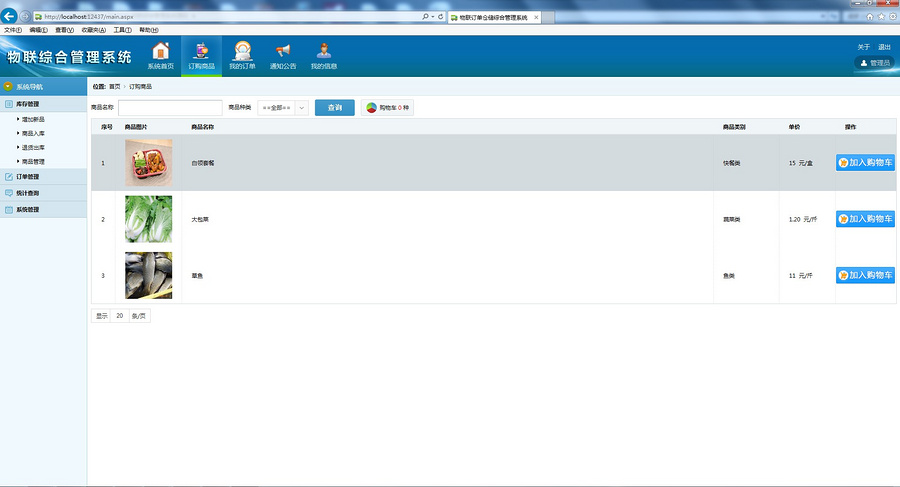The image size is (900, 487).
Task: Open the 帮助(H) menu
Action: (149, 30)
